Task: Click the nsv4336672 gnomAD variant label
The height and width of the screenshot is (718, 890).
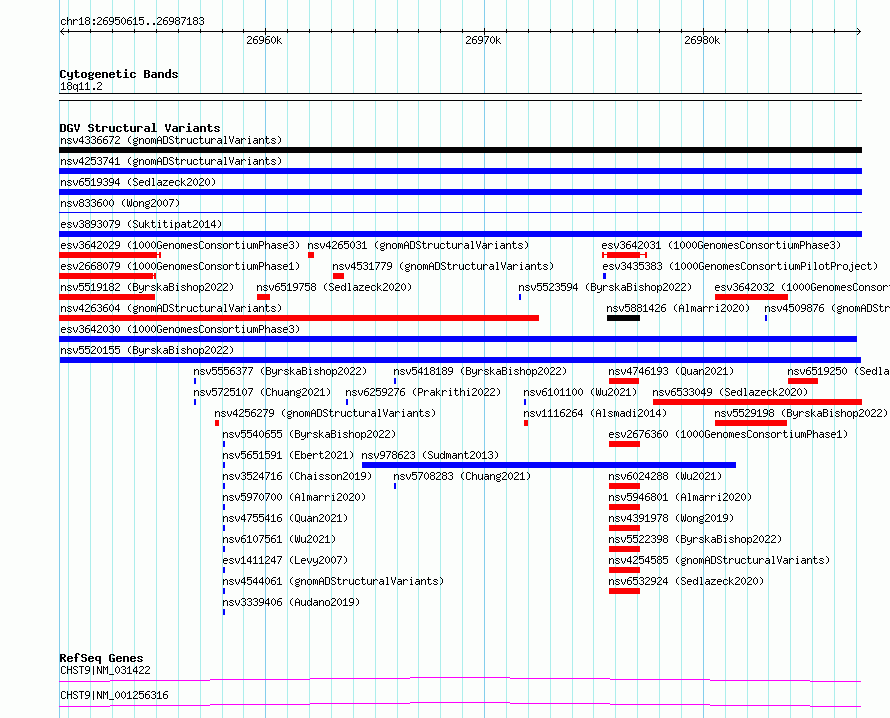Action: point(171,140)
